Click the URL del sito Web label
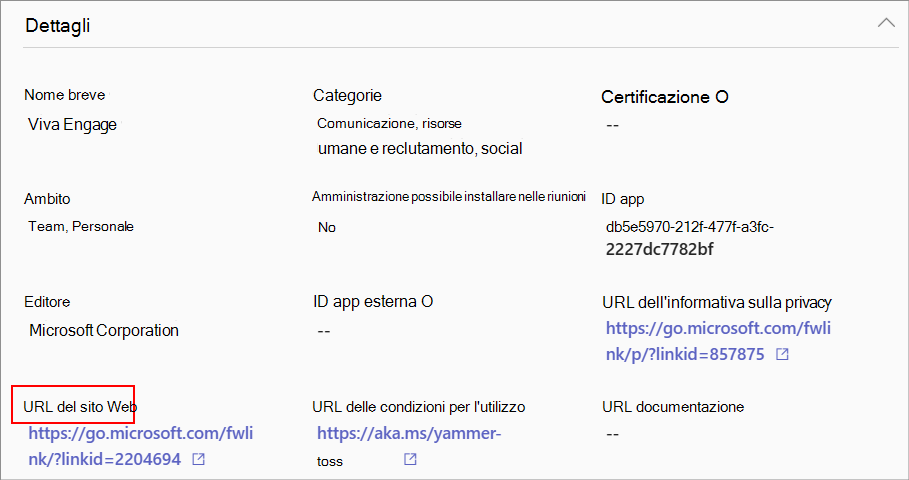 click(80, 407)
